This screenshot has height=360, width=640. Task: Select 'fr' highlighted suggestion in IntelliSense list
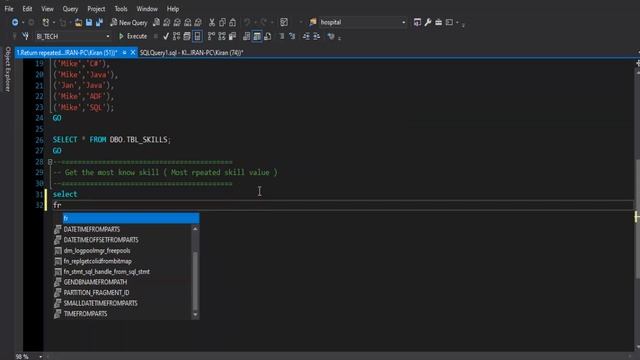(x=131, y=218)
